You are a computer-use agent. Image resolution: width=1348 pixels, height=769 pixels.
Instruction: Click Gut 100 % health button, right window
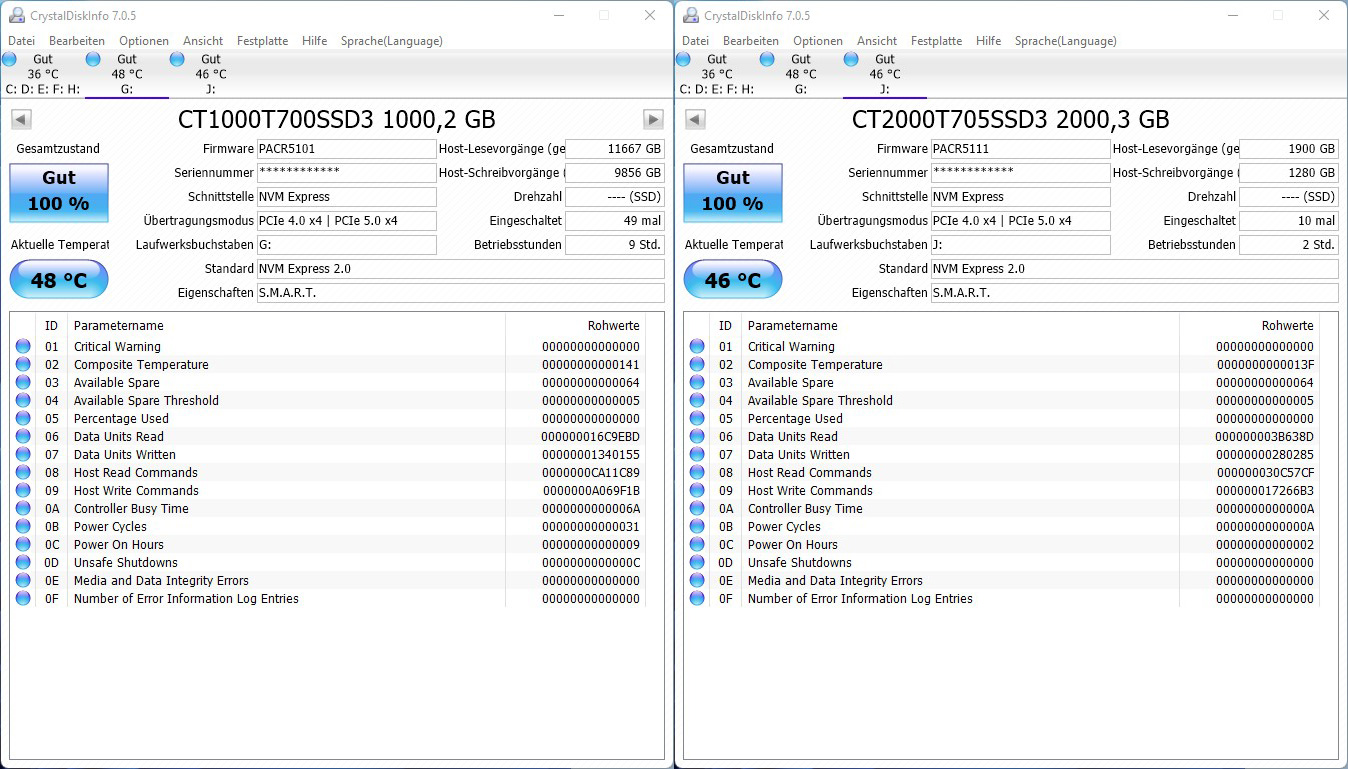[733, 192]
